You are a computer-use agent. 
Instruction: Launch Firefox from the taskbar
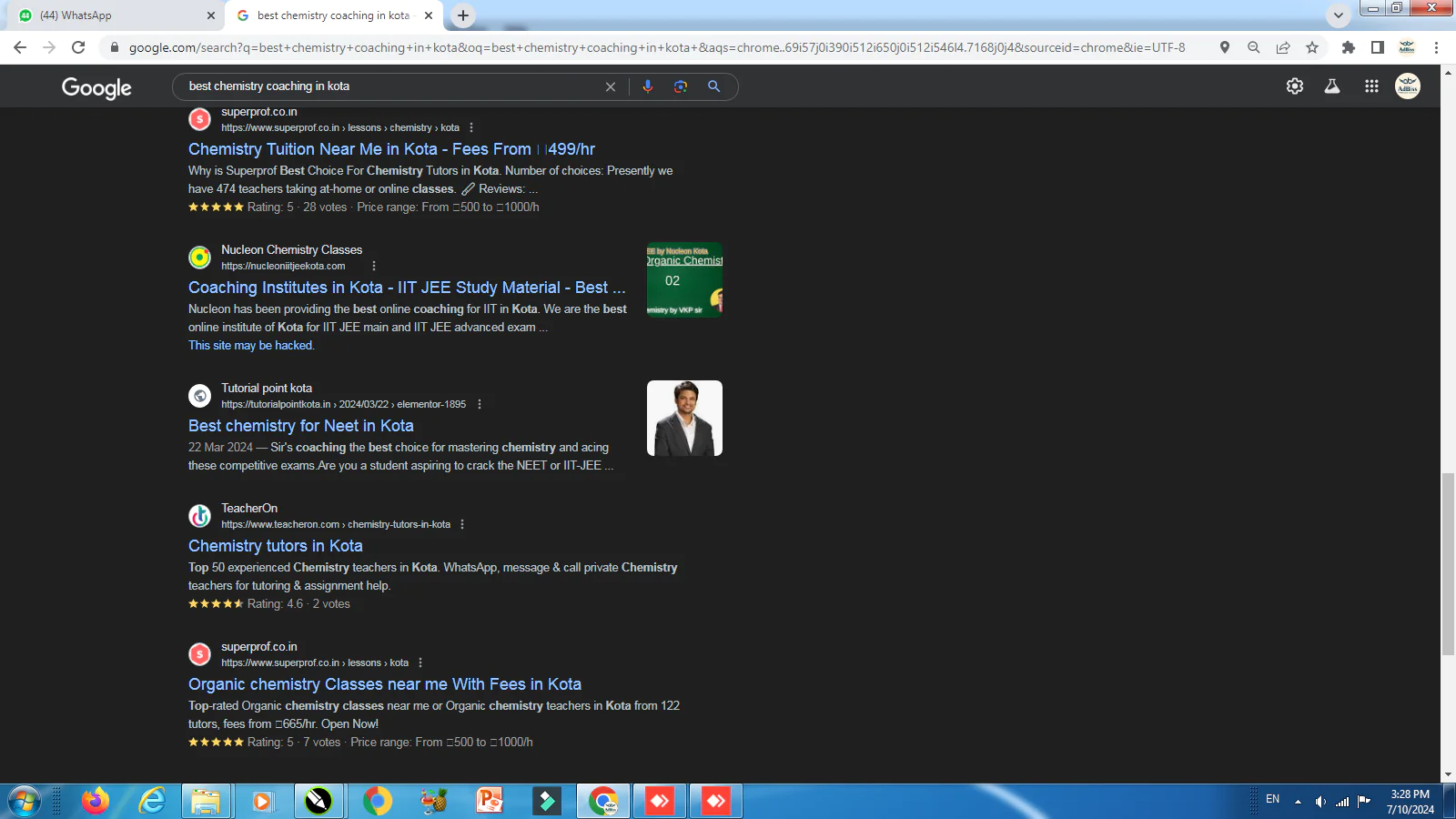pos(96,802)
